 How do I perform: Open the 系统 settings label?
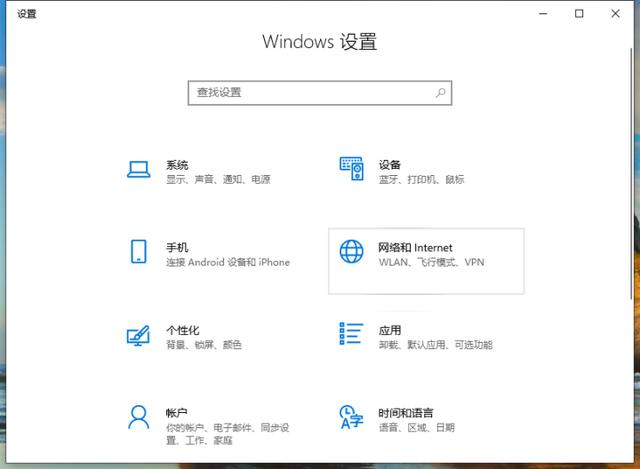point(177,164)
